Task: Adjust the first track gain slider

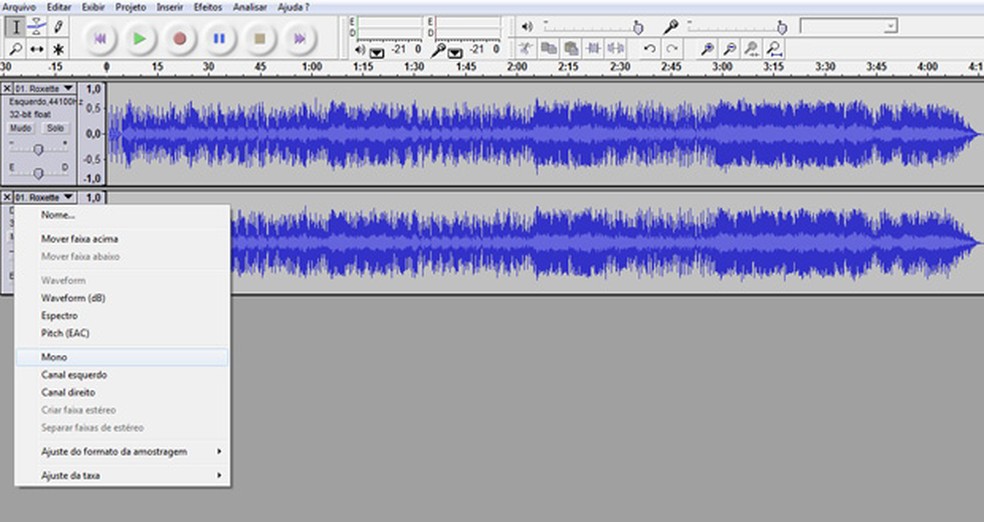Action: pos(38,149)
